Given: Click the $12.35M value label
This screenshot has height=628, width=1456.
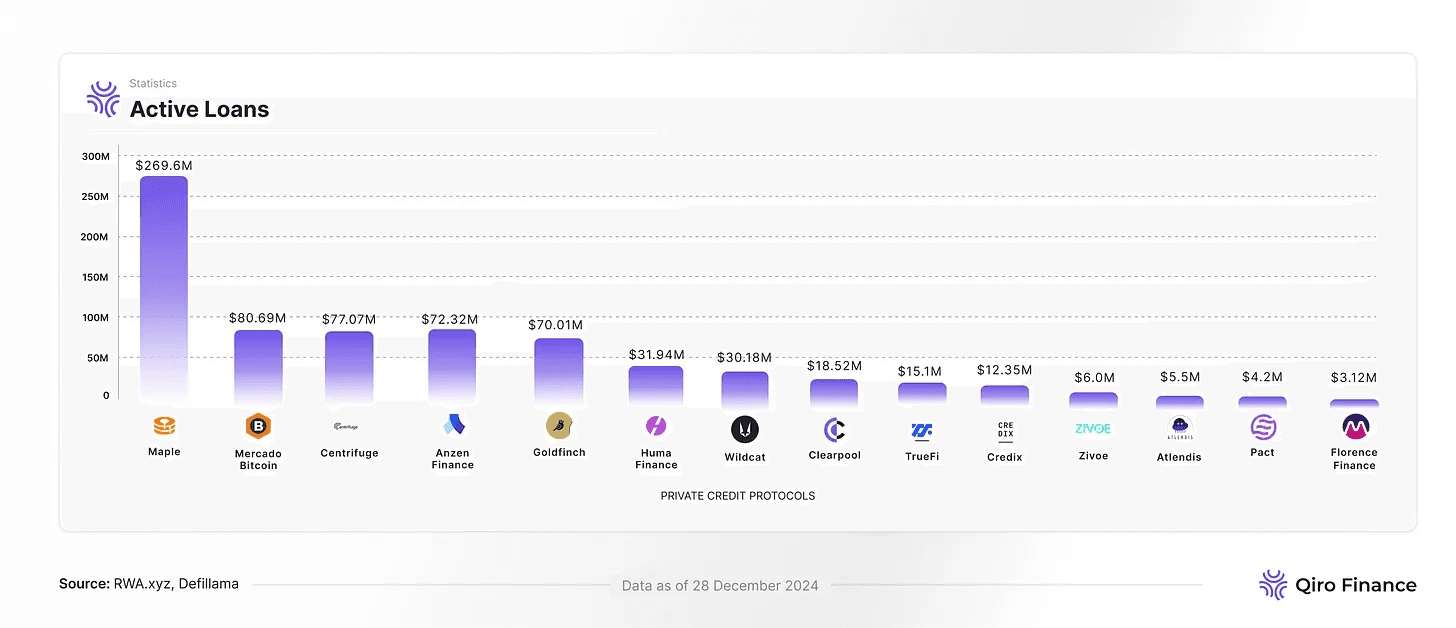Looking at the screenshot, I should pos(1005,371).
